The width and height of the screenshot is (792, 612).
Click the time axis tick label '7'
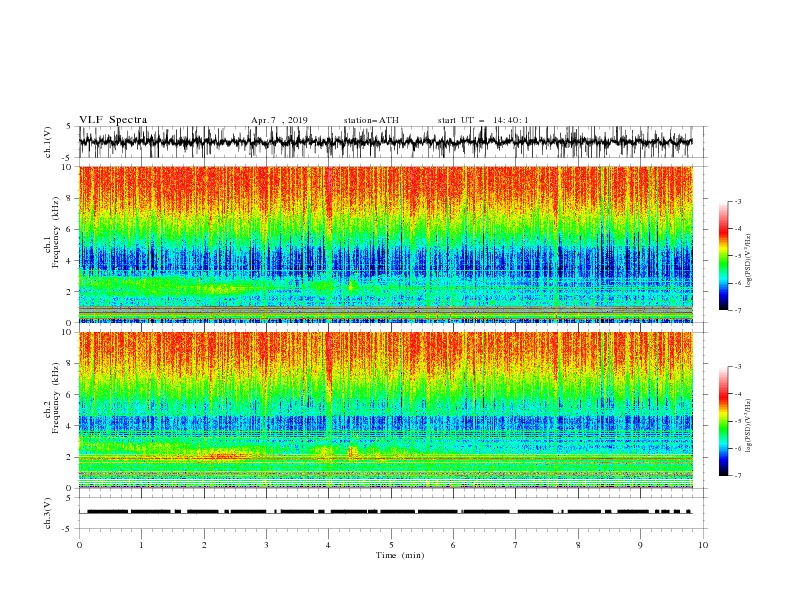click(x=515, y=545)
